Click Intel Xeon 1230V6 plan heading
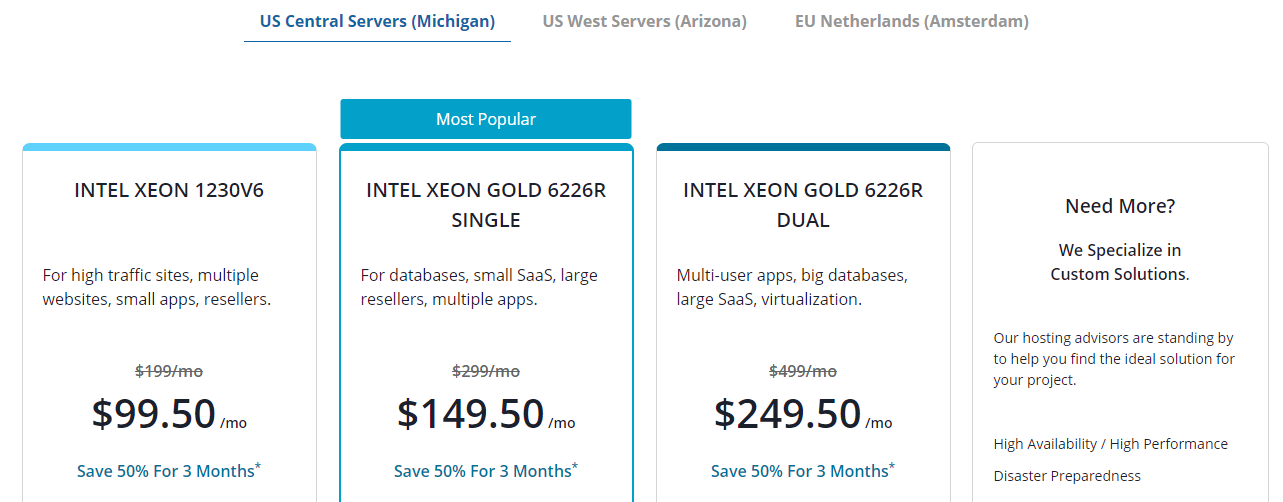Image resolution: width=1283 pixels, height=502 pixels. pos(169,190)
